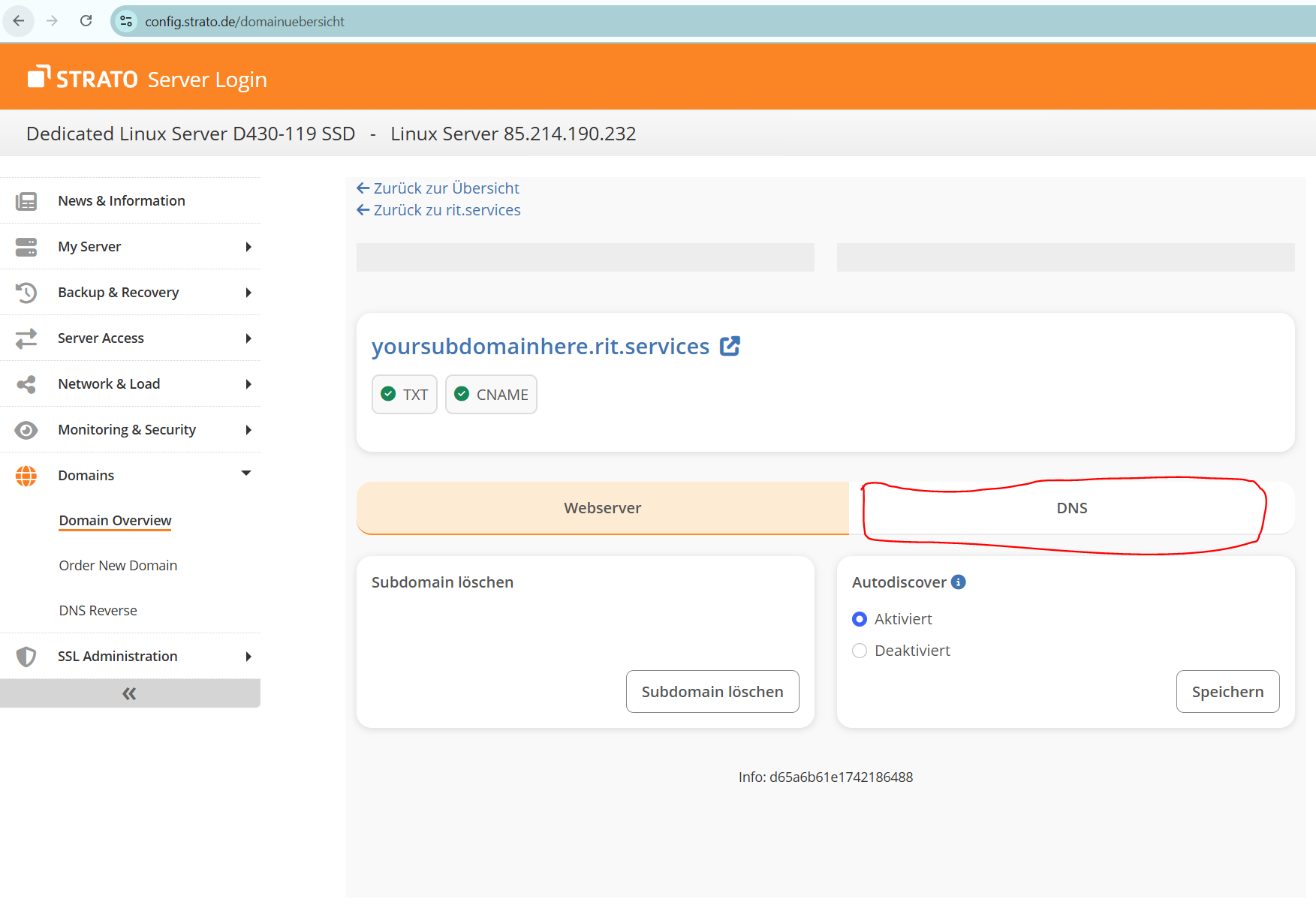Open site info icon in address bar

click(x=126, y=21)
